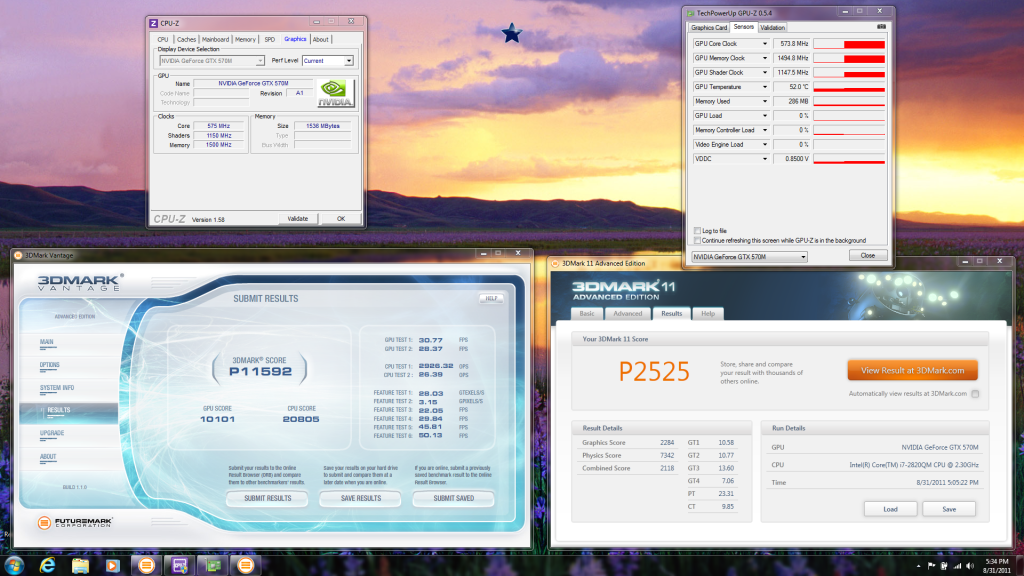Click the NVIDIA logo in CPU-Z

click(335, 93)
